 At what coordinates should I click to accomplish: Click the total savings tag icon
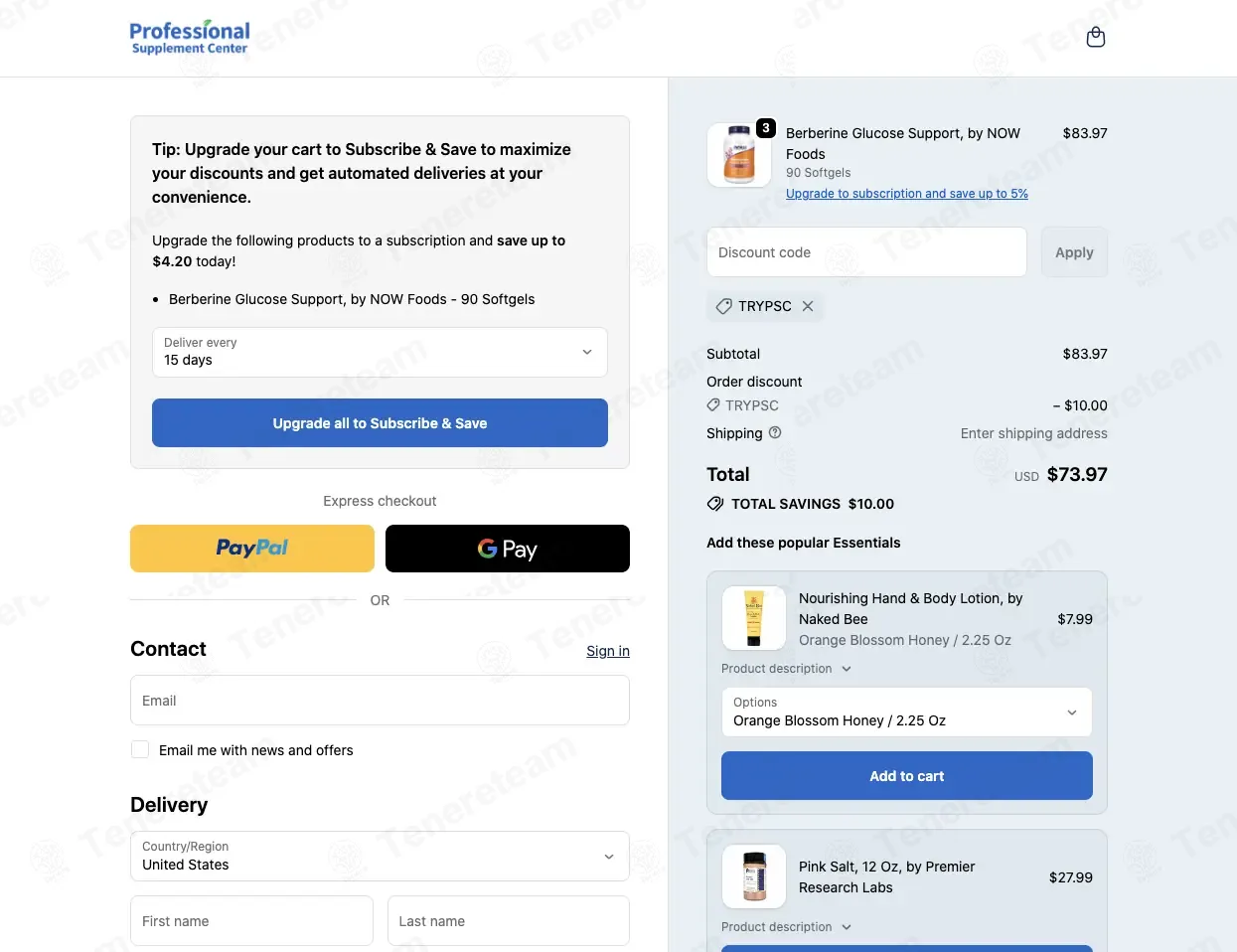point(715,504)
